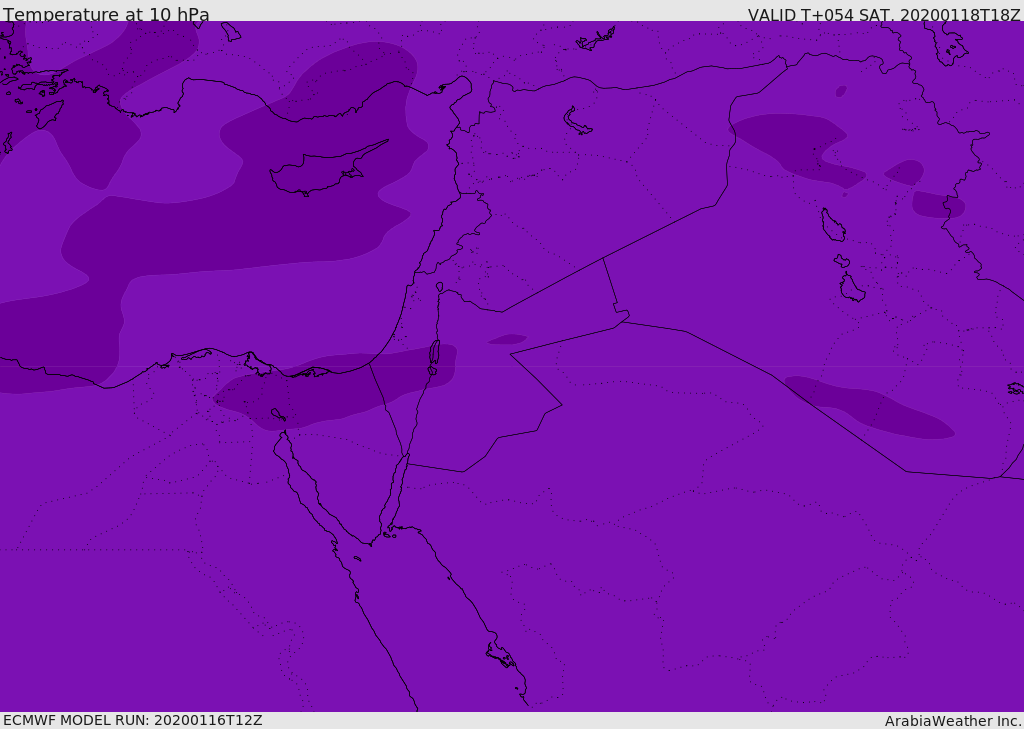
Task: Click the 'ECMWF MODEL RUN: 20200116T12Z' footer text
Action: point(133,720)
